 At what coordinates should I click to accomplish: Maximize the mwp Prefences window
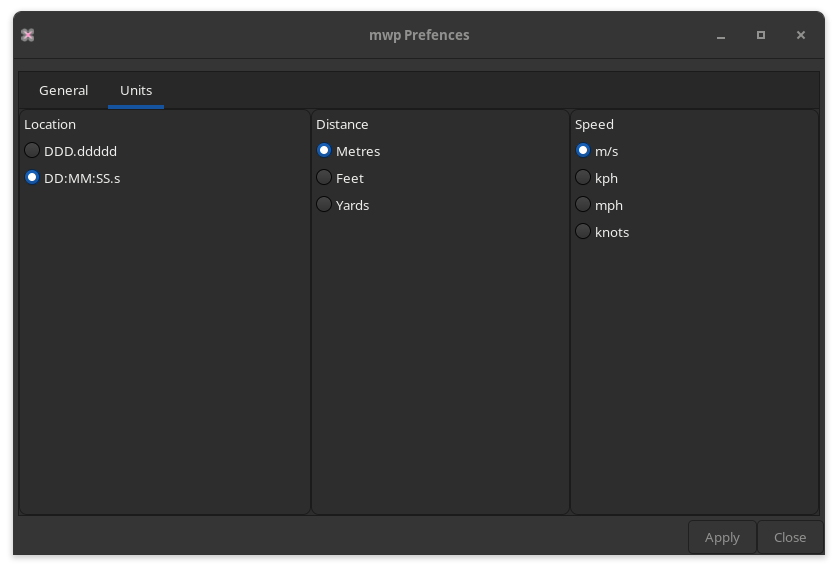[x=761, y=35]
